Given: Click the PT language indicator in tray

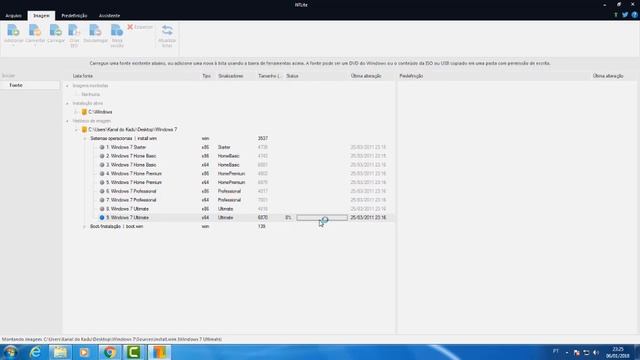Looking at the screenshot, I should [x=556, y=351].
